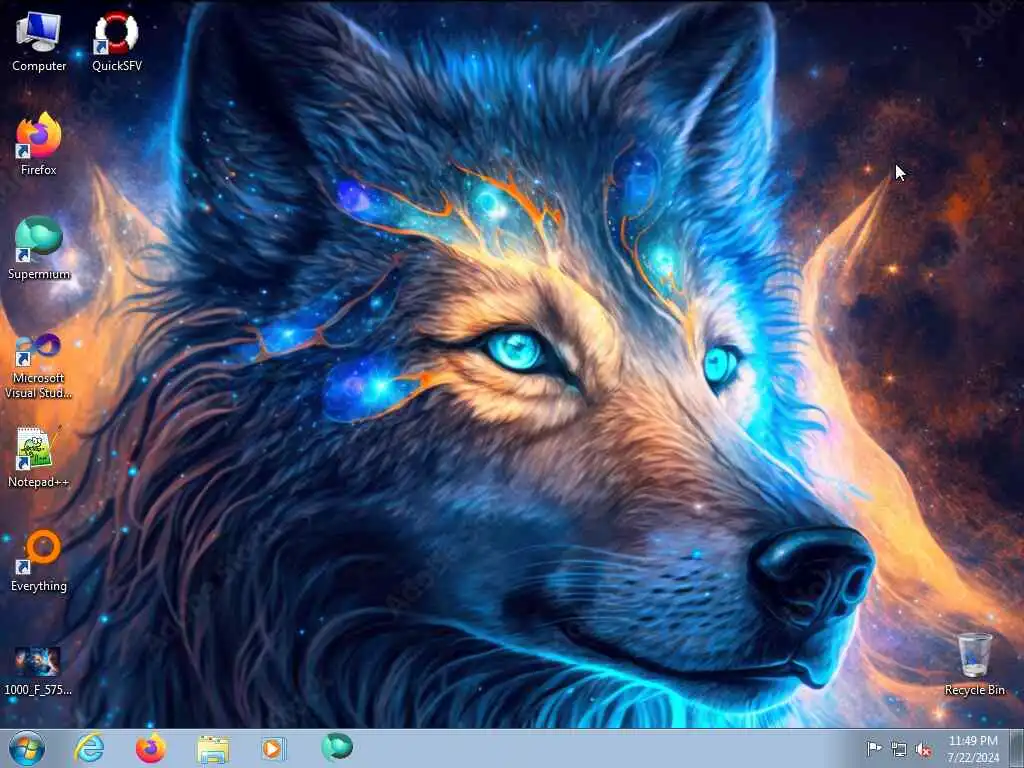Select the QuickSFV desktop shortcut
This screenshot has height=768, width=1024.
click(116, 42)
